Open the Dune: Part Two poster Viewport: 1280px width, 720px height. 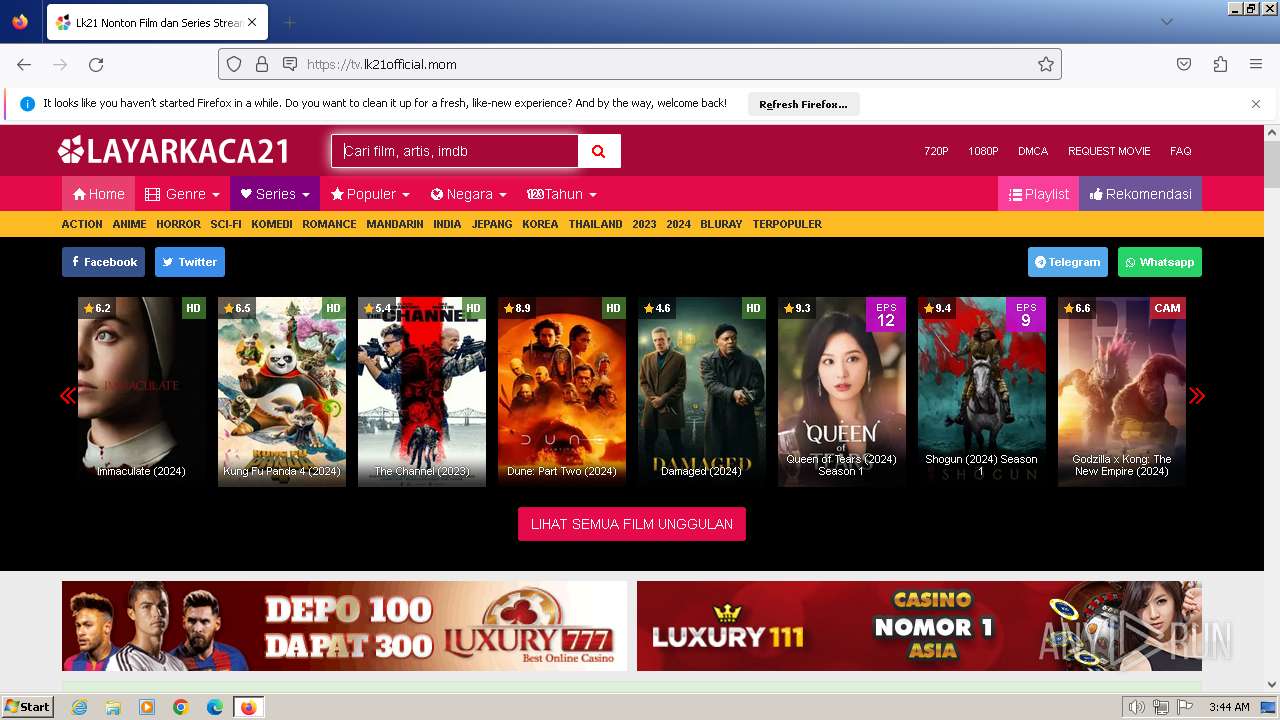pos(562,392)
